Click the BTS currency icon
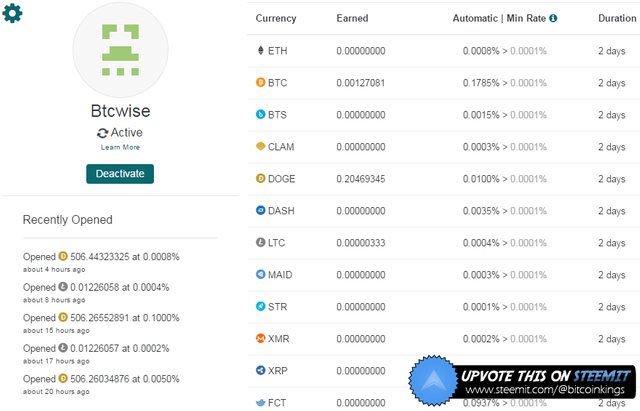Viewport: 640px width, 411px height. click(x=260, y=114)
